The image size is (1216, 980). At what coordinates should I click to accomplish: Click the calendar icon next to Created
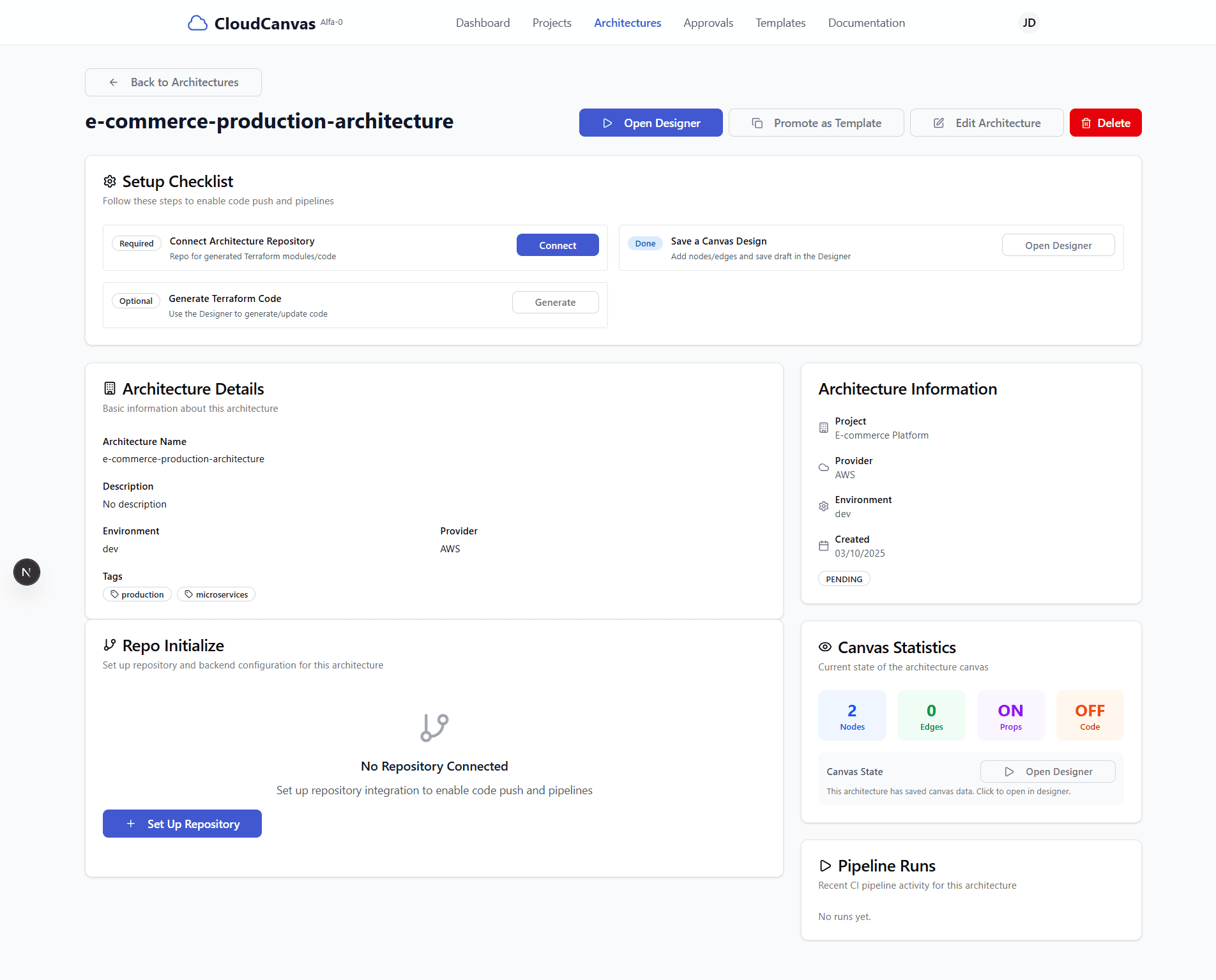pos(824,546)
